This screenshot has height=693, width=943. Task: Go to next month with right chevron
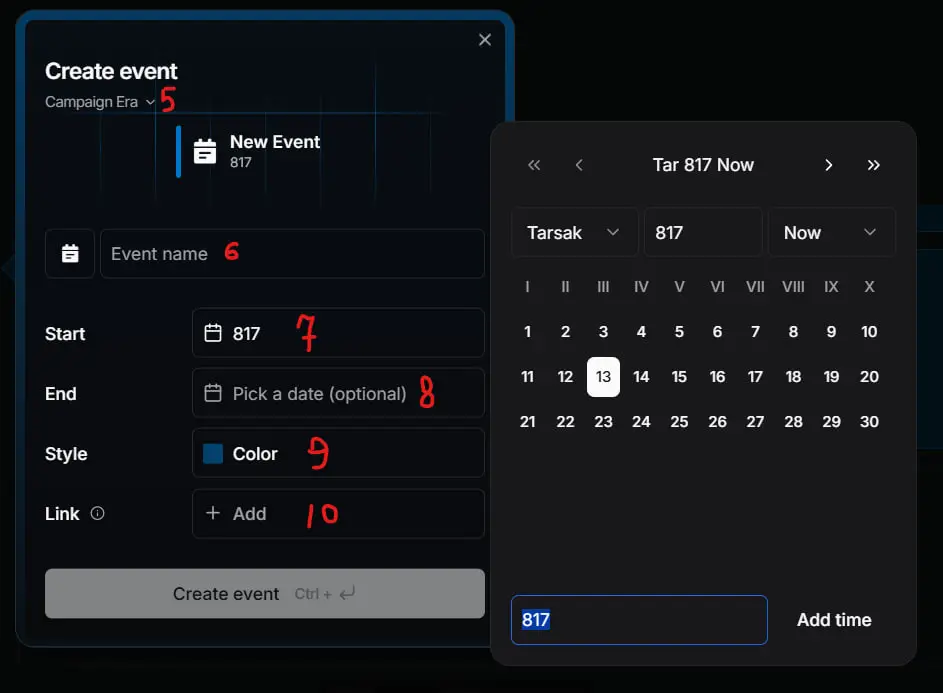828,165
